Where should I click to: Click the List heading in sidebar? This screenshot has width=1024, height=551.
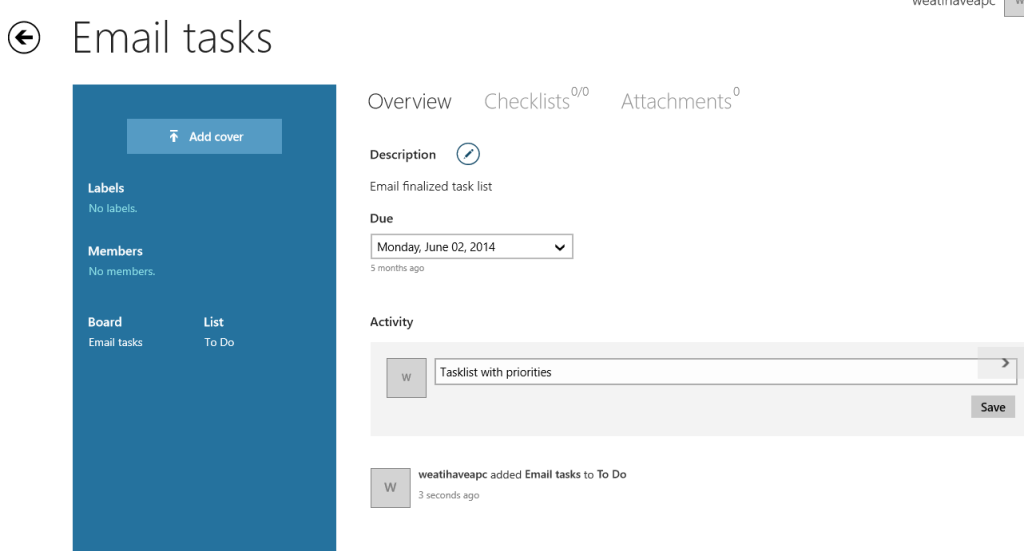click(214, 322)
